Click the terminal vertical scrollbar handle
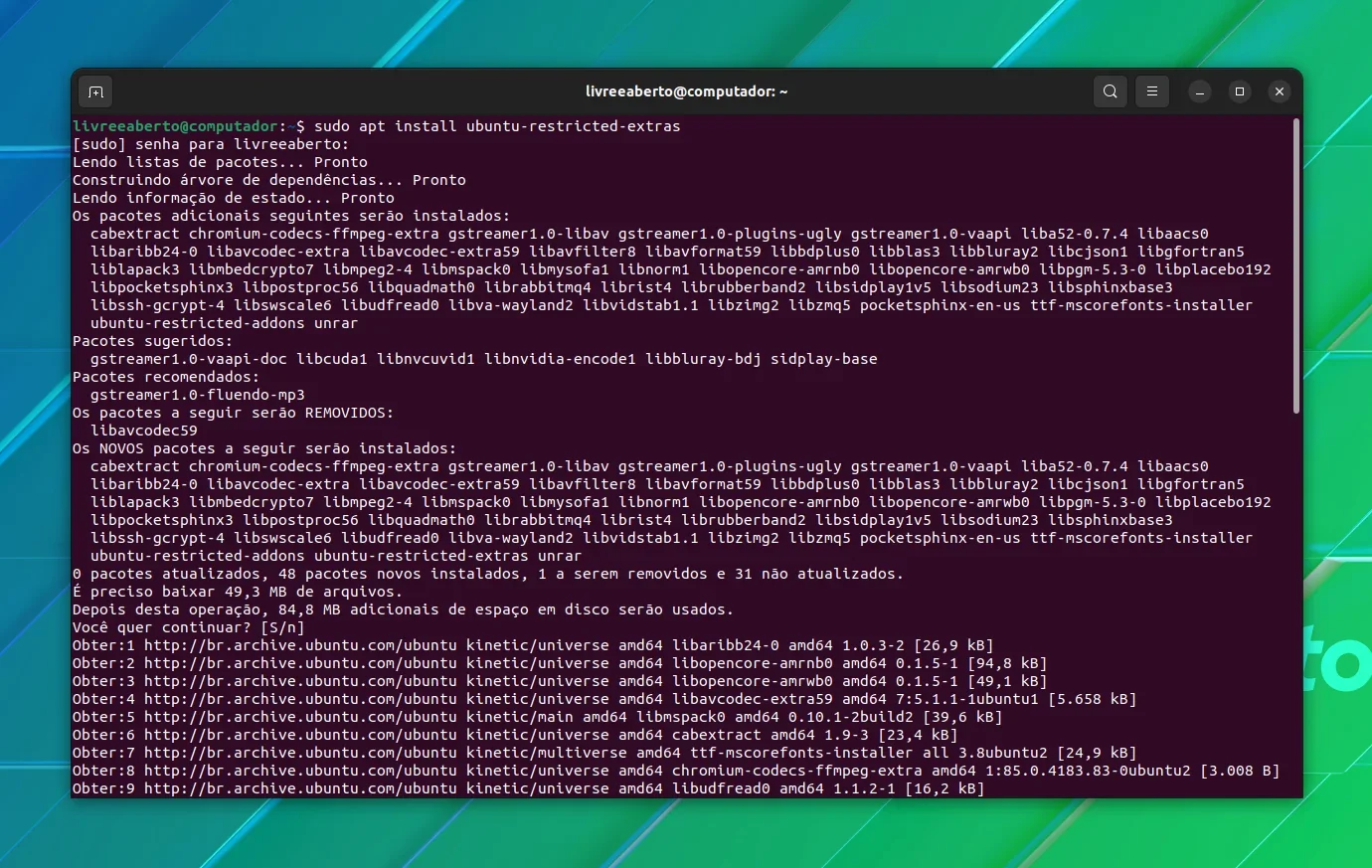Screen dimensions: 1372x868 pos(1296,265)
